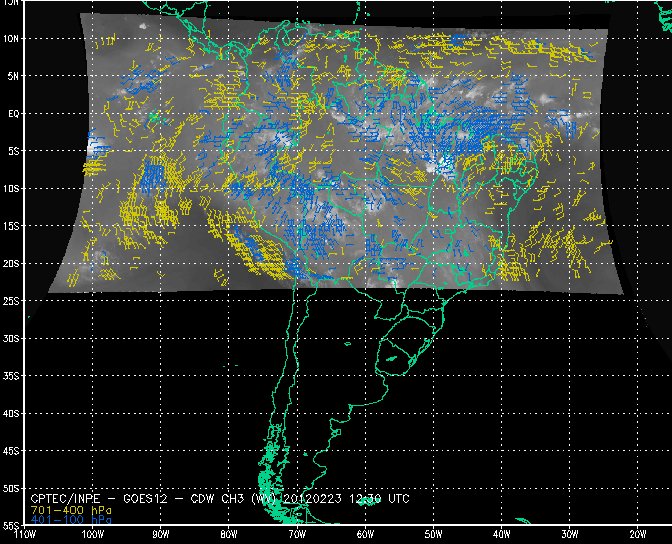Click the blue 401-100 hPa legend entry
Screen dimensions: 672x544
click(71, 520)
